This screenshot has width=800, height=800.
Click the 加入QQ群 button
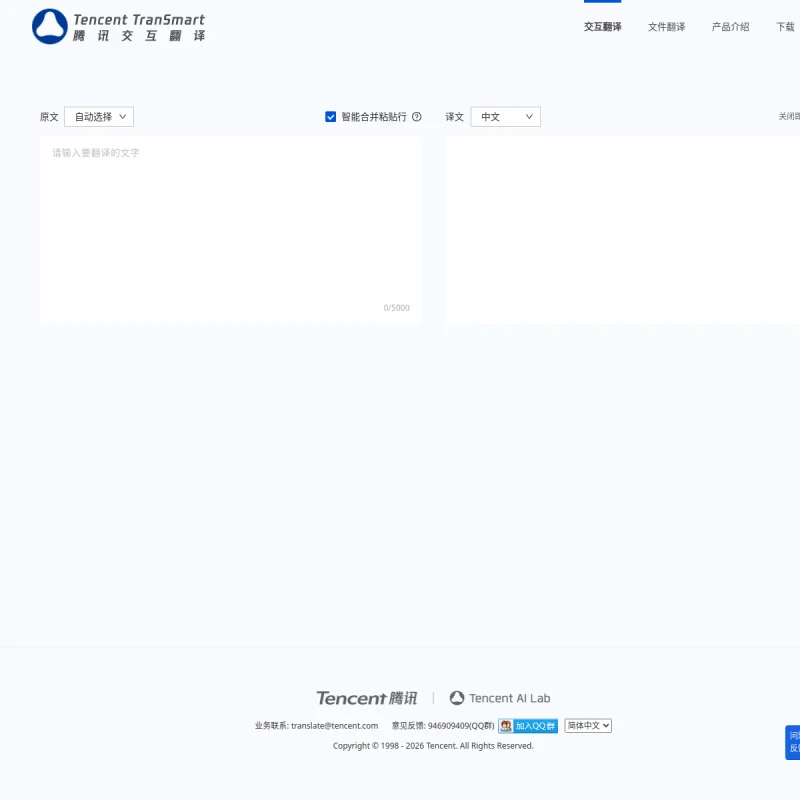pyautogui.click(x=528, y=726)
